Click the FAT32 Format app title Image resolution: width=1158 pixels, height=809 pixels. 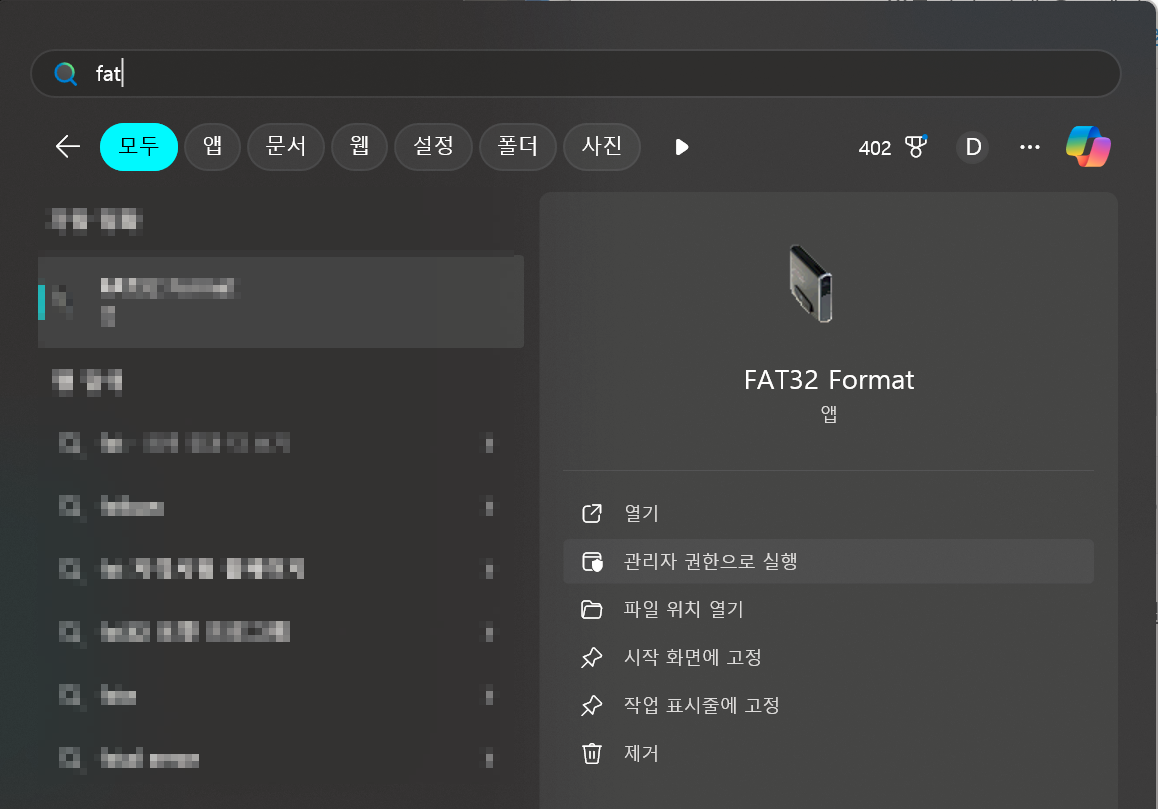pos(829,380)
